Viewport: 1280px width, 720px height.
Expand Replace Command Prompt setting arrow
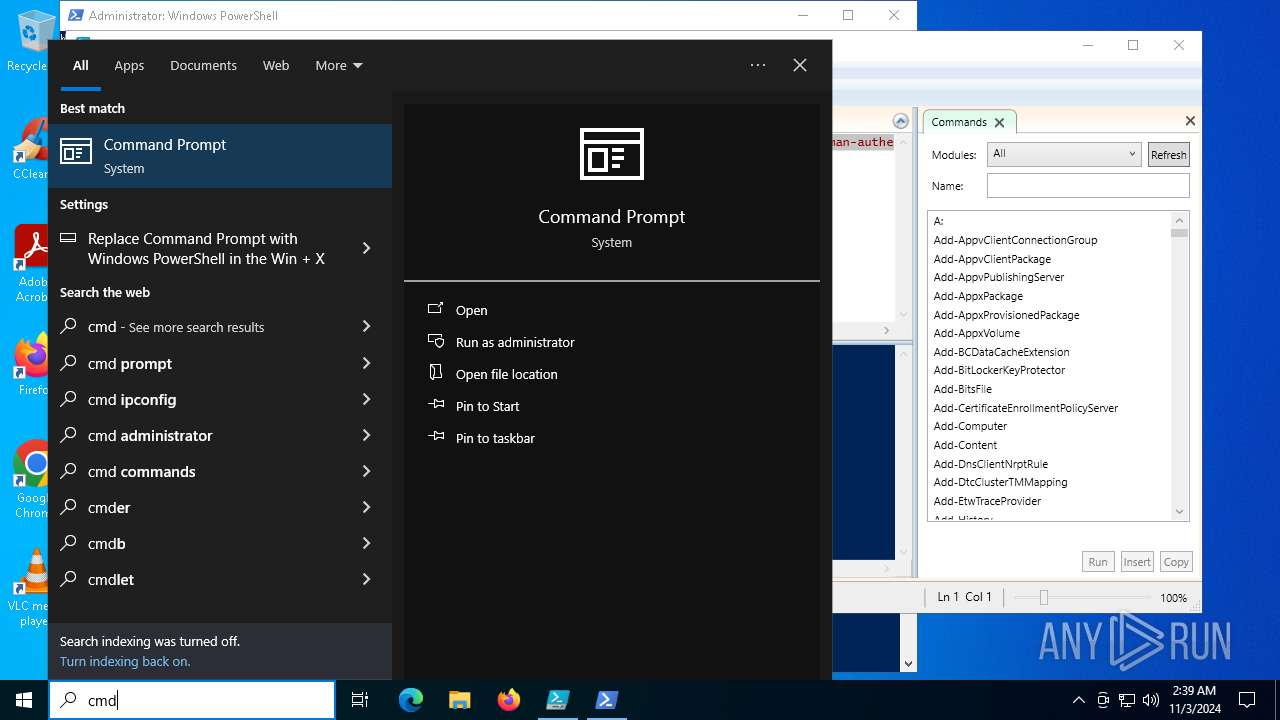point(366,248)
